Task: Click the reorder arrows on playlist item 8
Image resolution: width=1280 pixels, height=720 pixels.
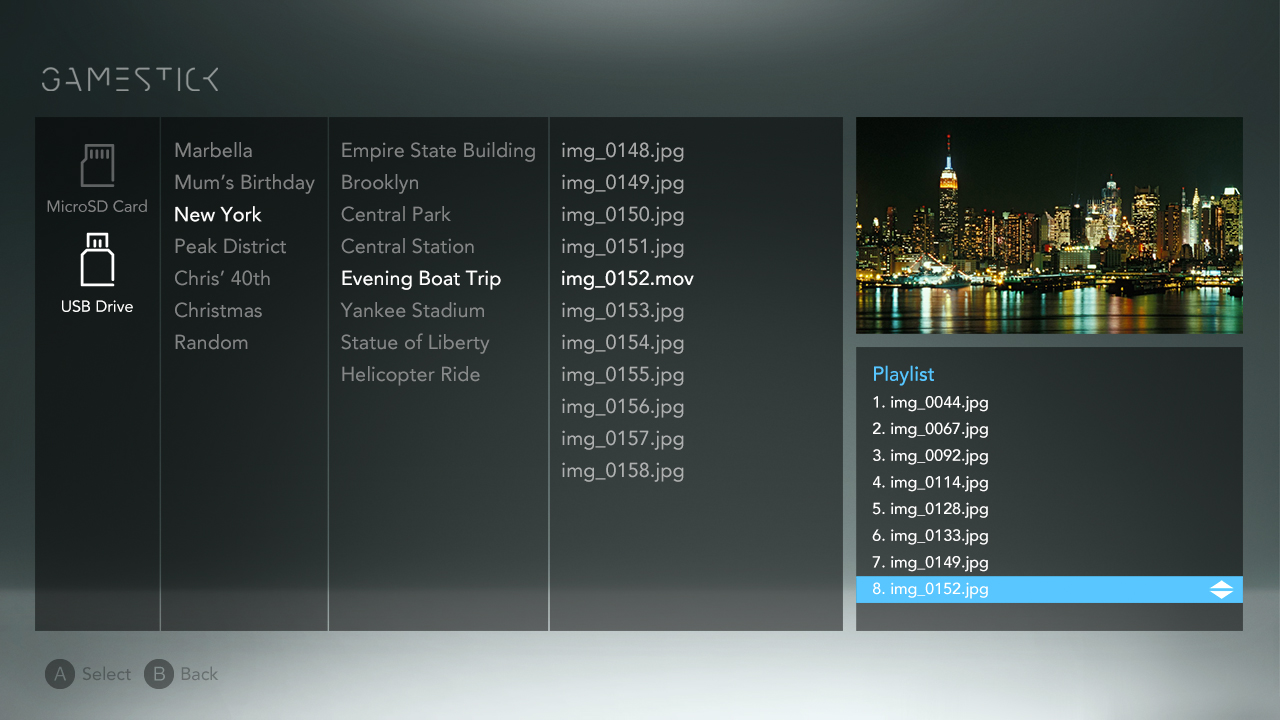Action: [1221, 590]
